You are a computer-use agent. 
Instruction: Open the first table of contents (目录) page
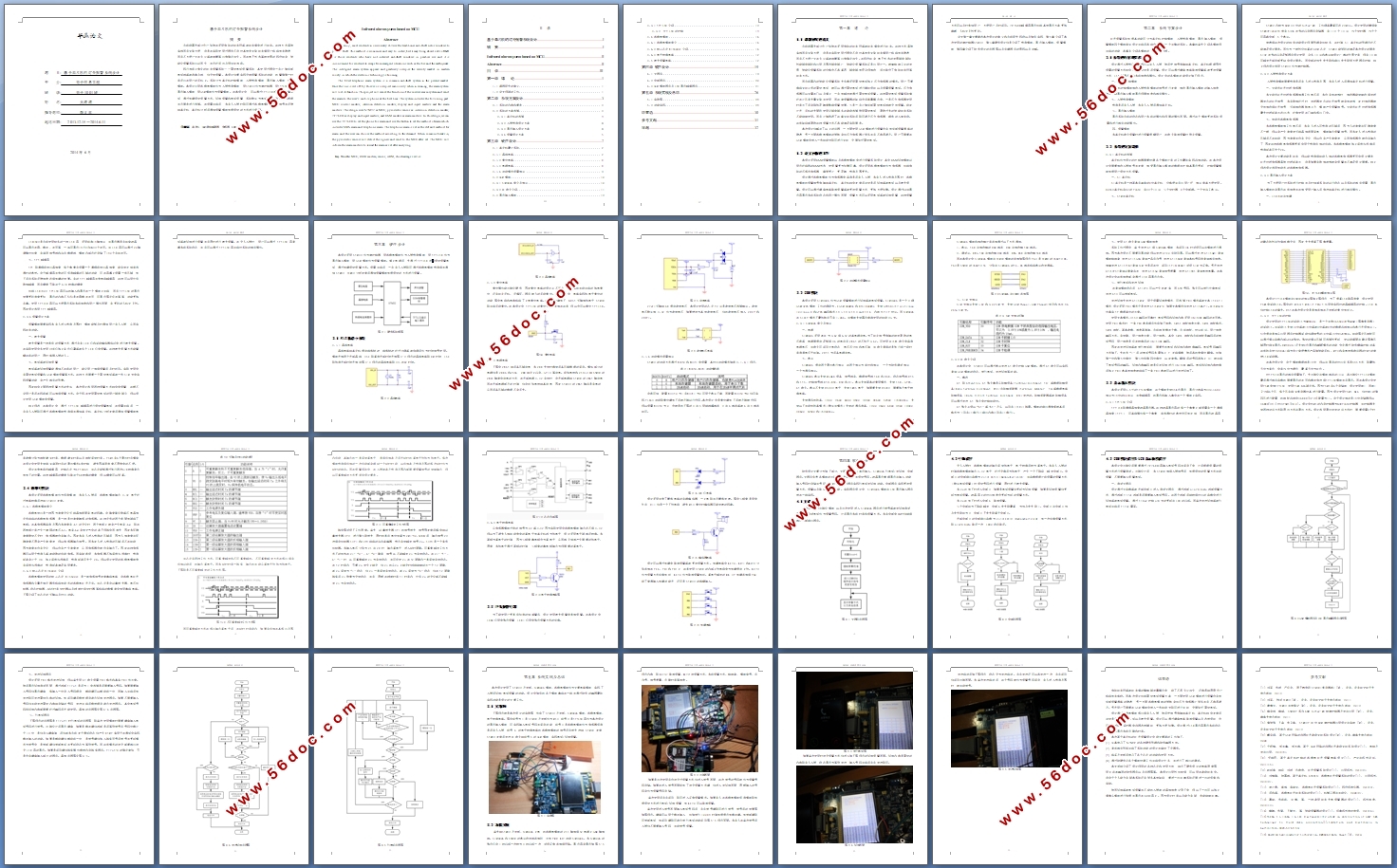click(x=543, y=110)
